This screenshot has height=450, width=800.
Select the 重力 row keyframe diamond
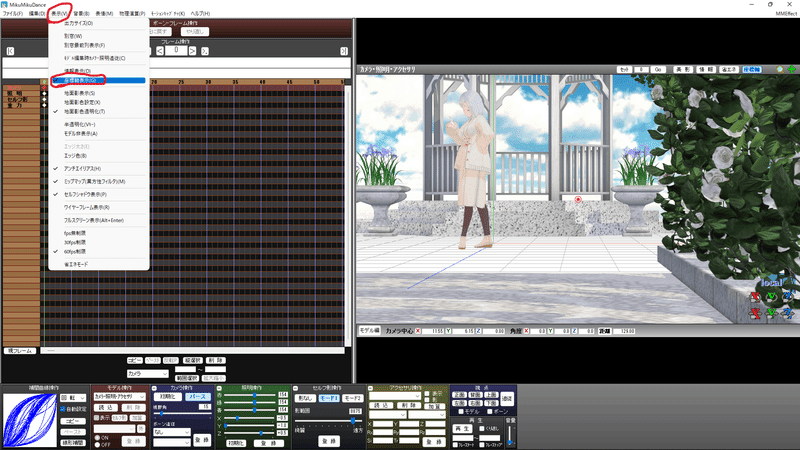tap(44, 105)
